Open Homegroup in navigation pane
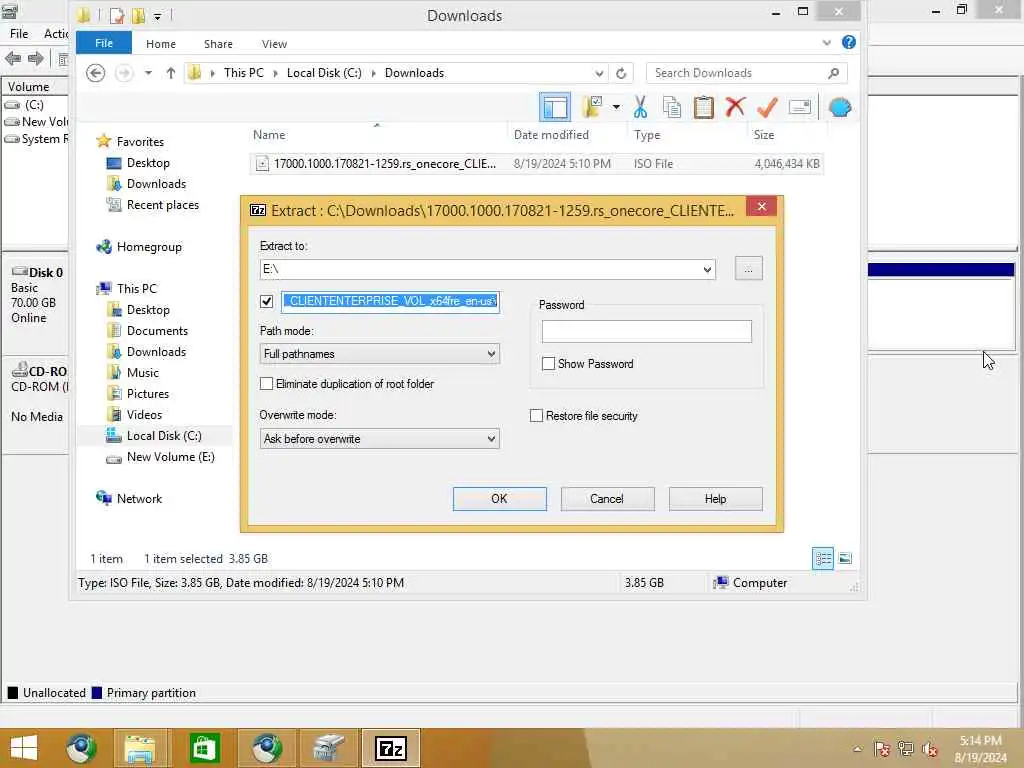The image size is (1024, 768). point(139,247)
